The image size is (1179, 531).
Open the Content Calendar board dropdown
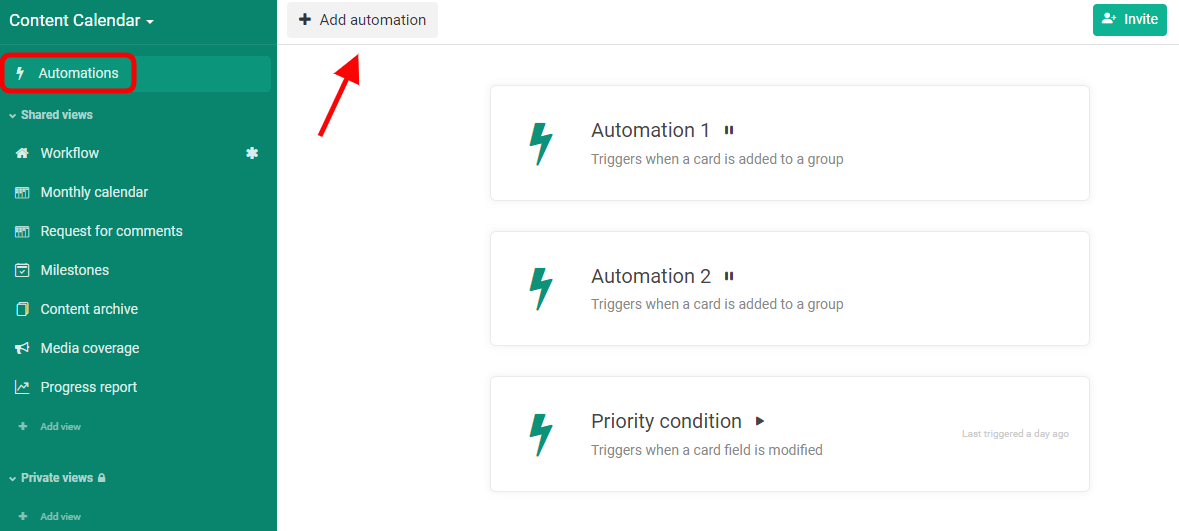coord(81,20)
